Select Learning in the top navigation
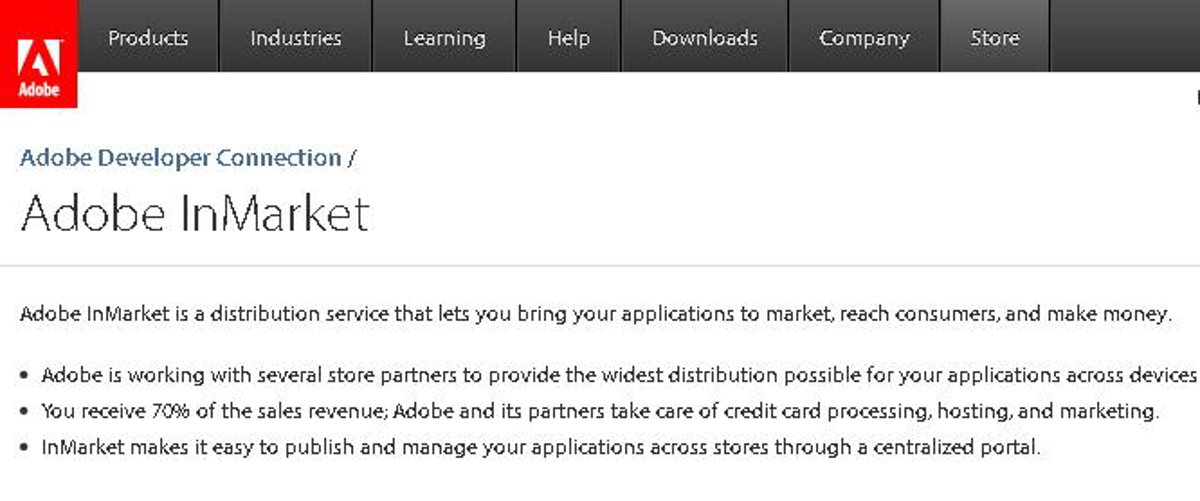This screenshot has width=1200, height=501. [x=444, y=38]
